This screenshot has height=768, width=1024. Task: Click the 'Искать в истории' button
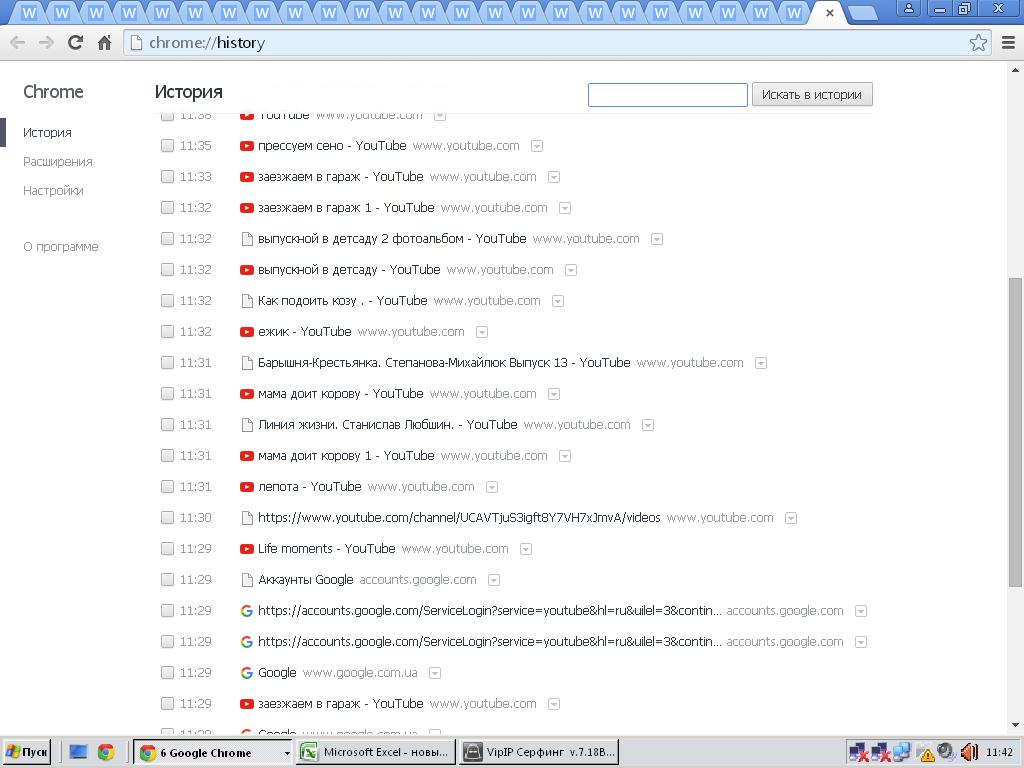pos(812,95)
